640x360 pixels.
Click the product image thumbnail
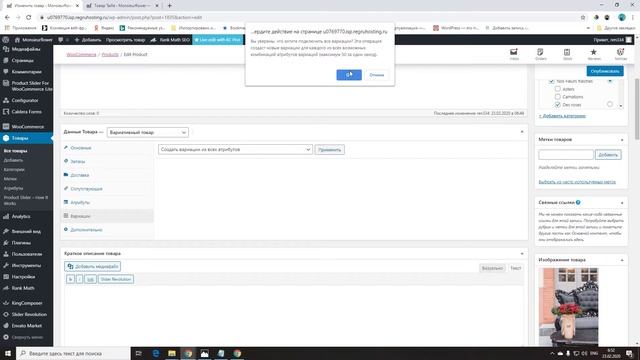568,307
